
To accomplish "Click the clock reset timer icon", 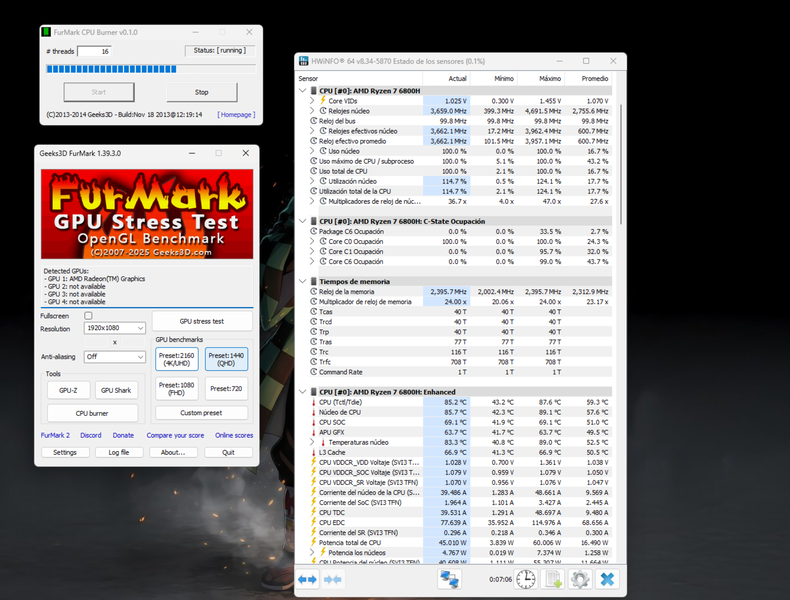I will point(525,580).
